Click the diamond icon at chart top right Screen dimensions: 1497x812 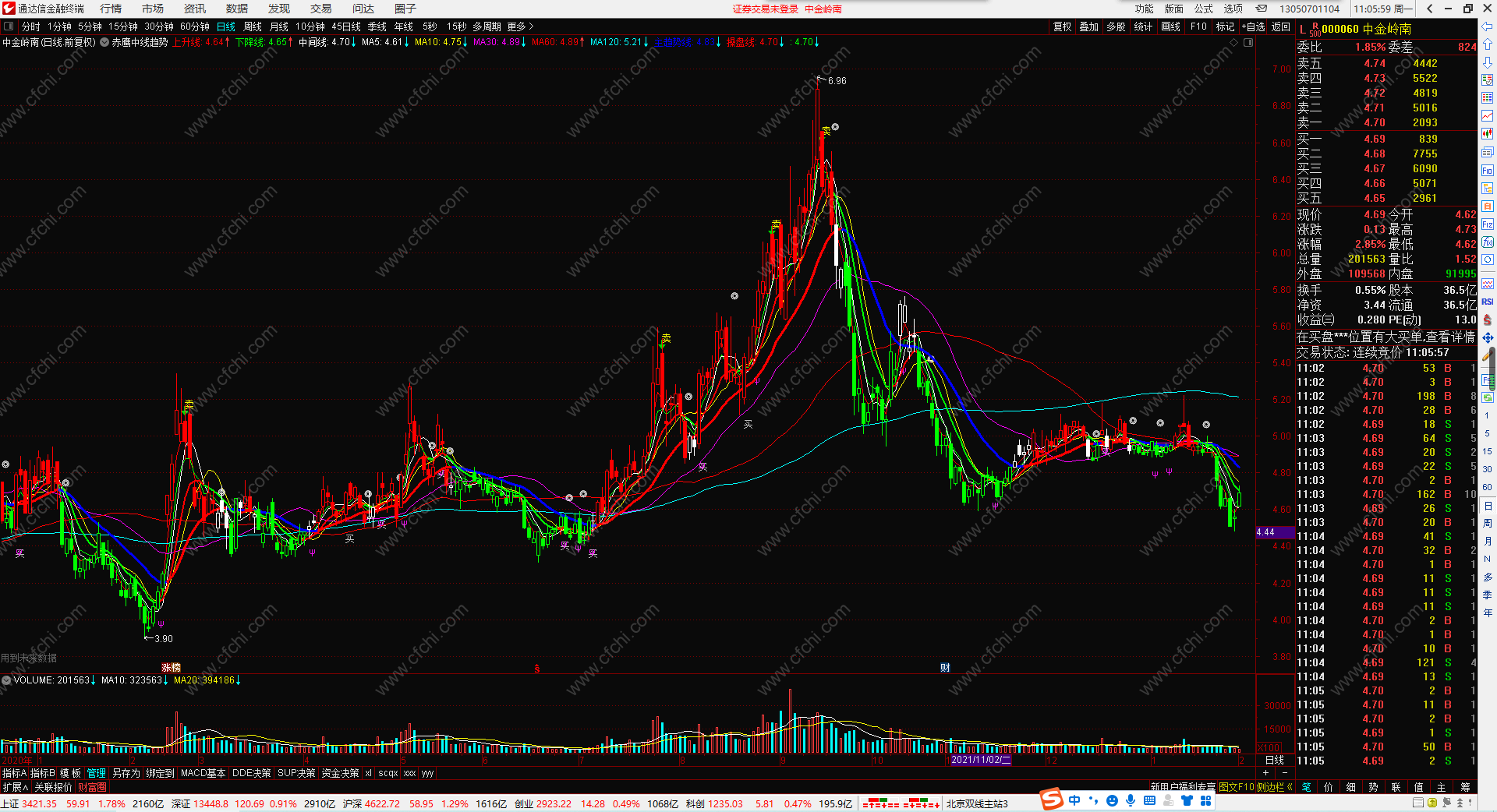click(x=1233, y=42)
